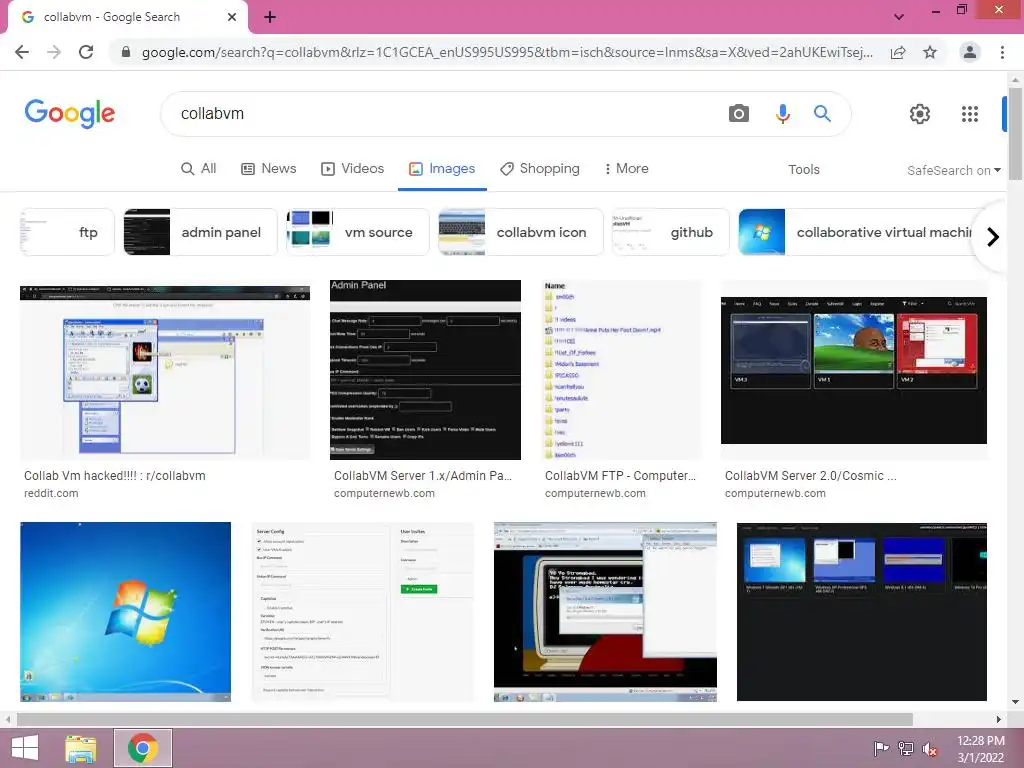Filter images by the collabvm icon chip
This screenshot has height=768, width=1024.
520,232
